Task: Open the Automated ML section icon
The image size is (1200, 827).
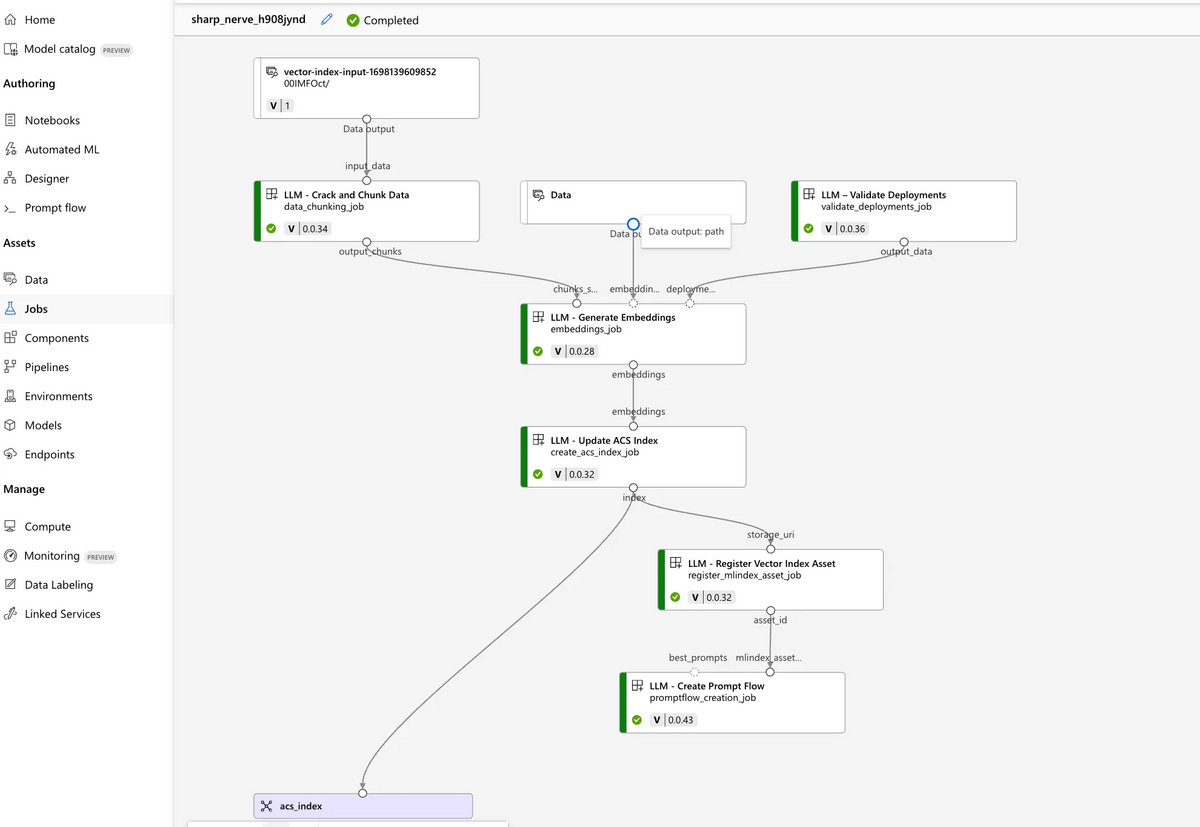Action: tap(12, 149)
